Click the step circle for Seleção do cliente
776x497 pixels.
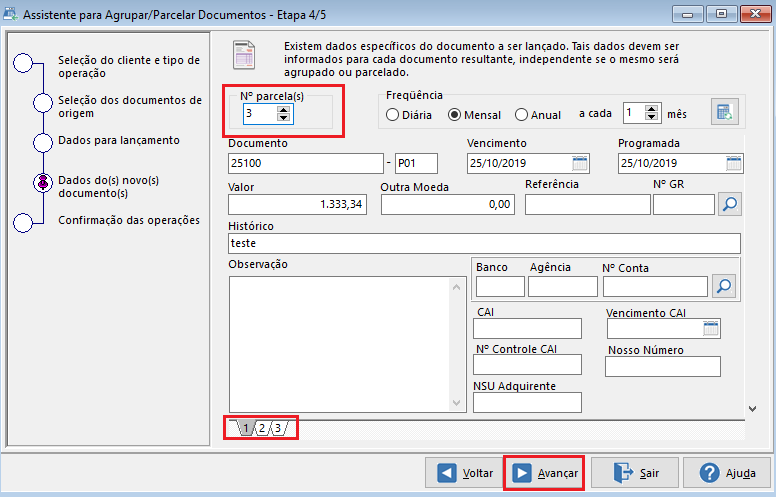(x=23, y=63)
